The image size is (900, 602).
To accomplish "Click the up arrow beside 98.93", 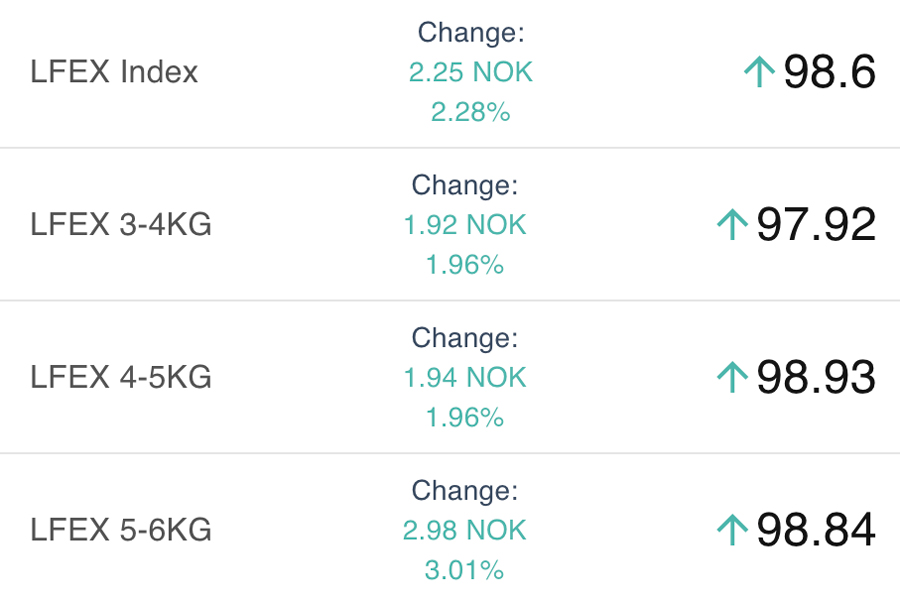I will click(x=733, y=377).
